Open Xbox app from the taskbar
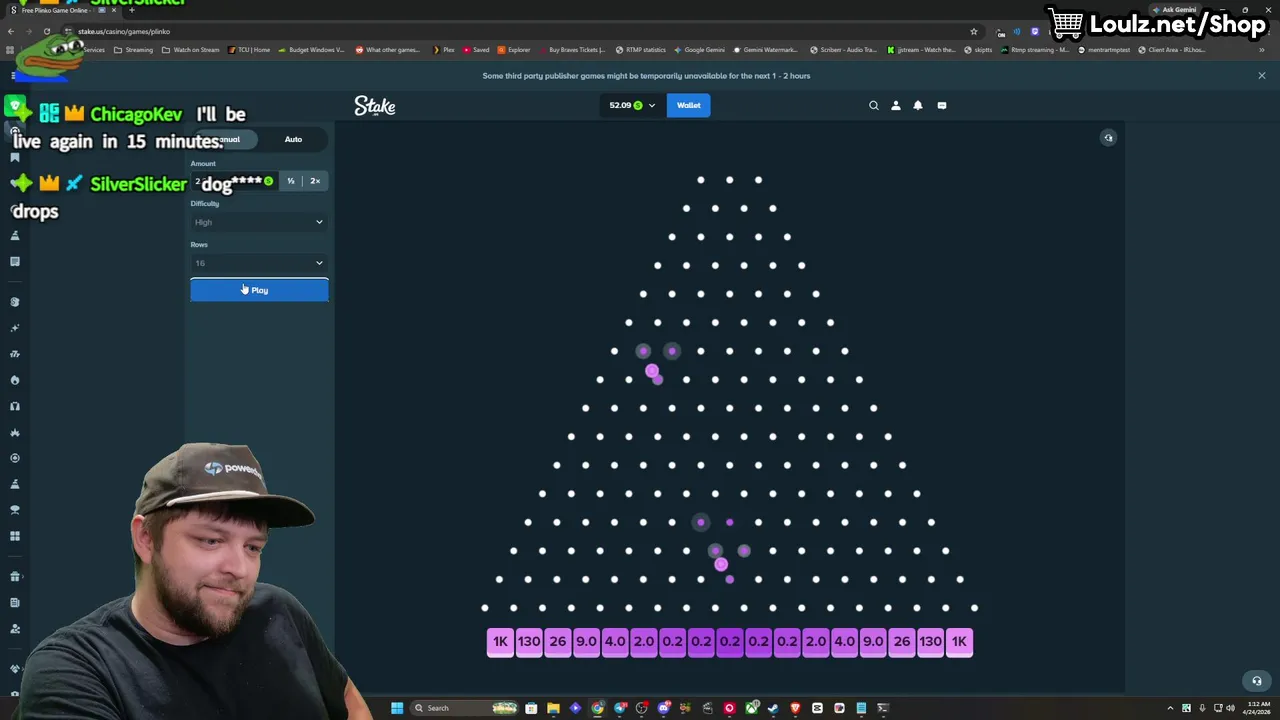The height and width of the screenshot is (720, 1280). 751,708
